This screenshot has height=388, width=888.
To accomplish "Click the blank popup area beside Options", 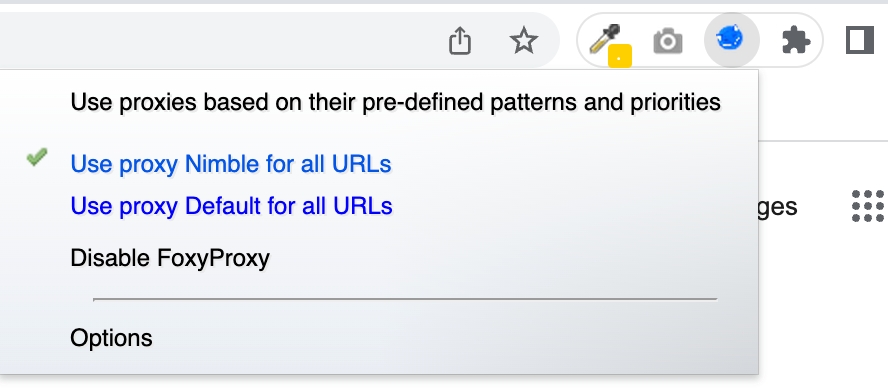I will pos(453,338).
